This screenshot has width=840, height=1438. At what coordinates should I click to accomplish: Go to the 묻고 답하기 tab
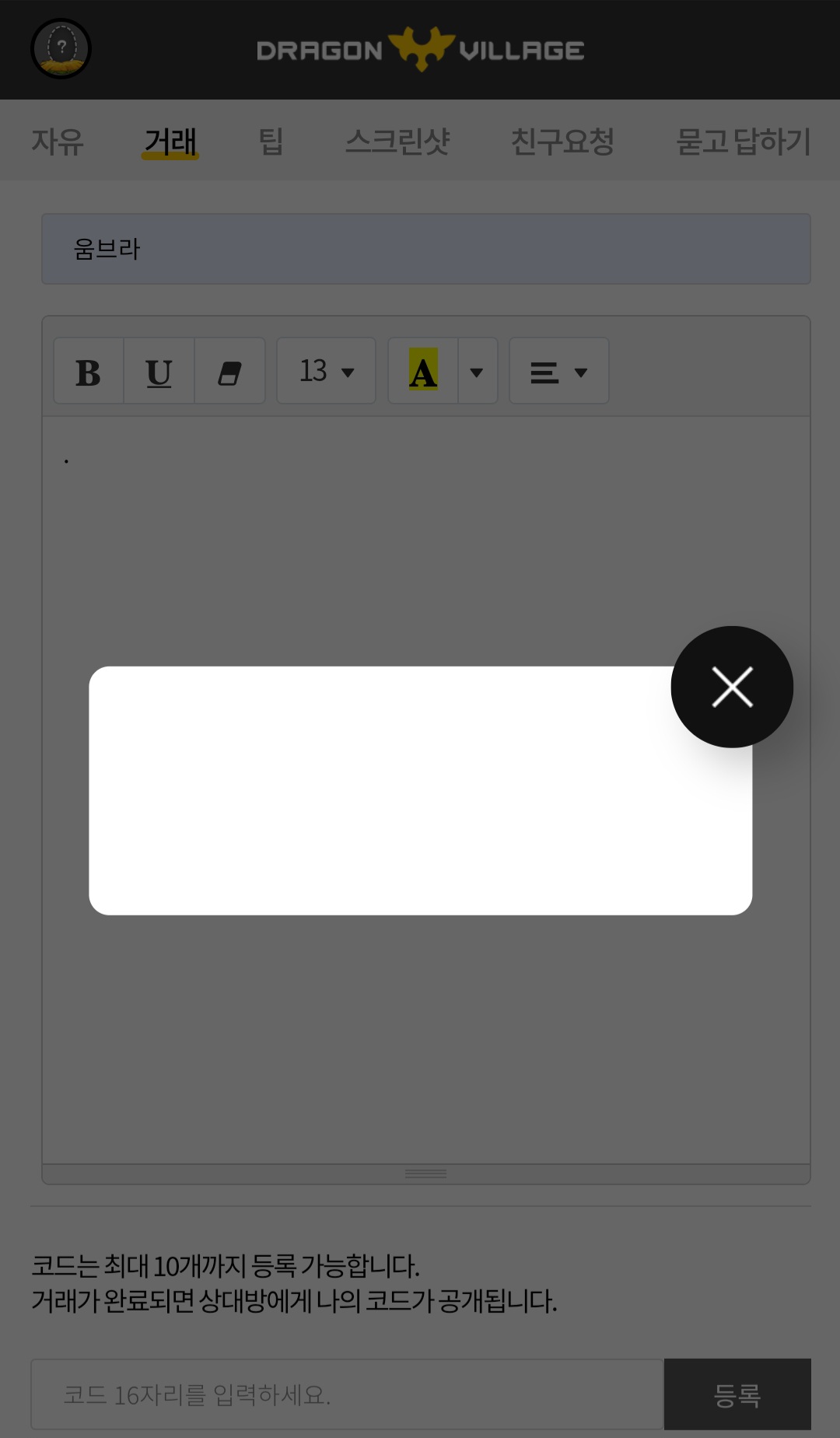tap(744, 142)
